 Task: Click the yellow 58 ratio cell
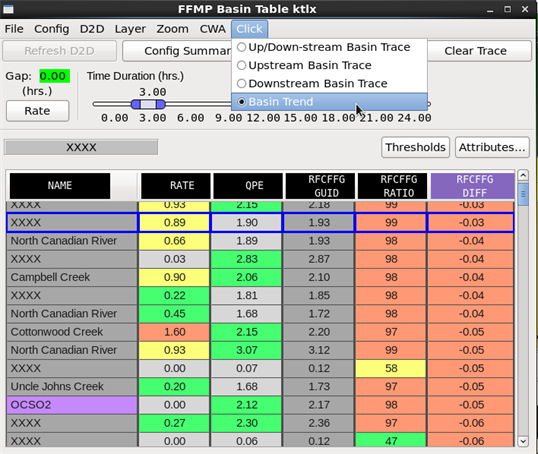click(391, 368)
